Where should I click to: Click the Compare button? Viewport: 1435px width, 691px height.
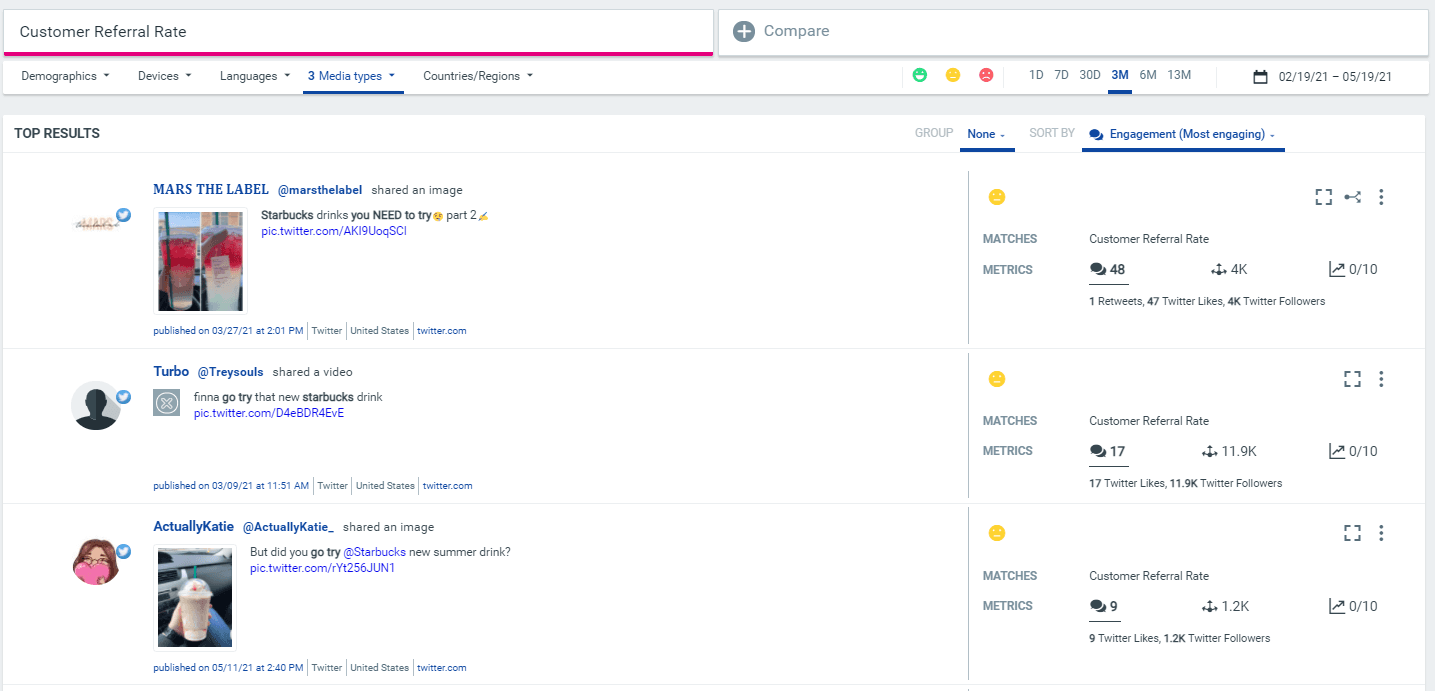[780, 30]
